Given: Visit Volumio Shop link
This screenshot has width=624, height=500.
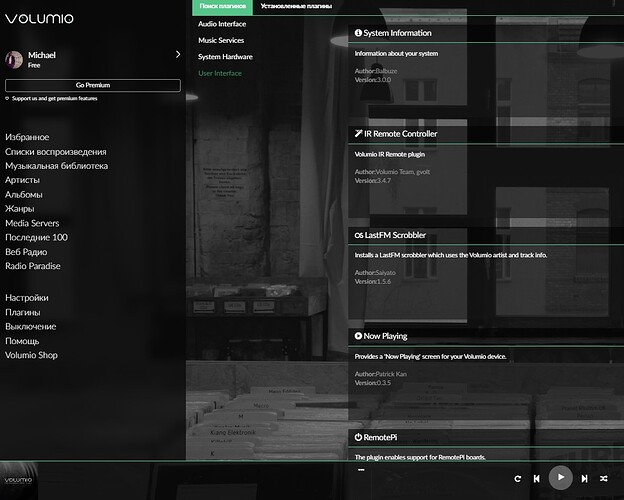Looking at the screenshot, I should (x=31, y=355).
